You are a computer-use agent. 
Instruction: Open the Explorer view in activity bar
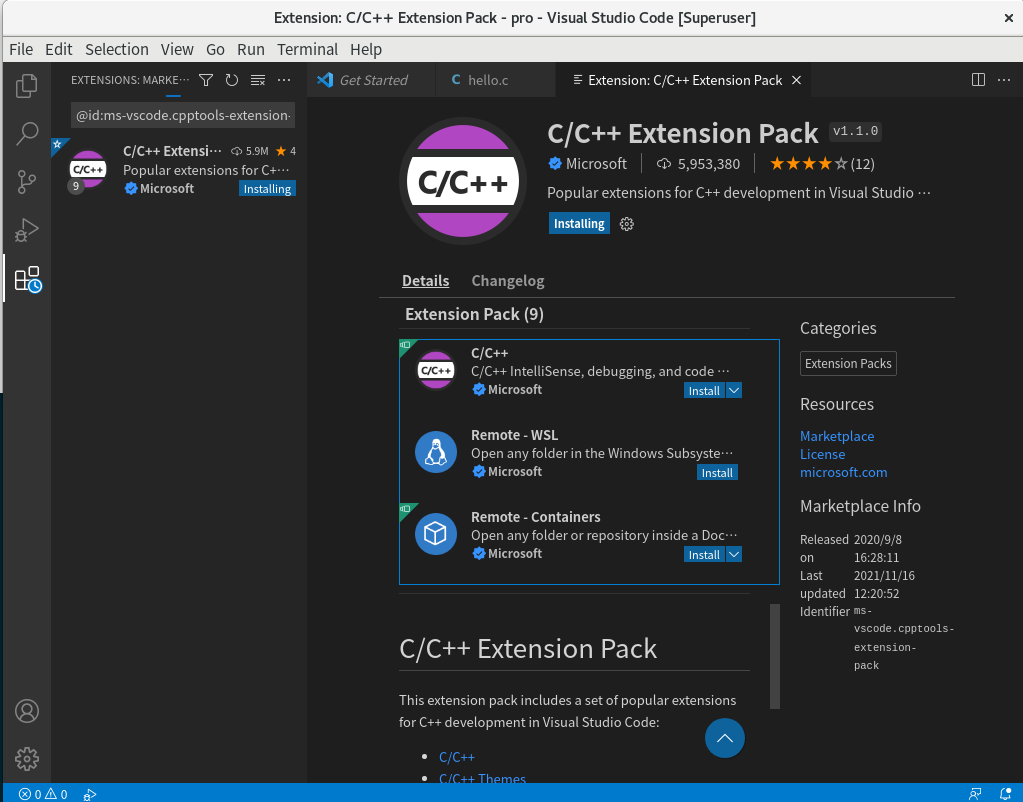pos(27,85)
